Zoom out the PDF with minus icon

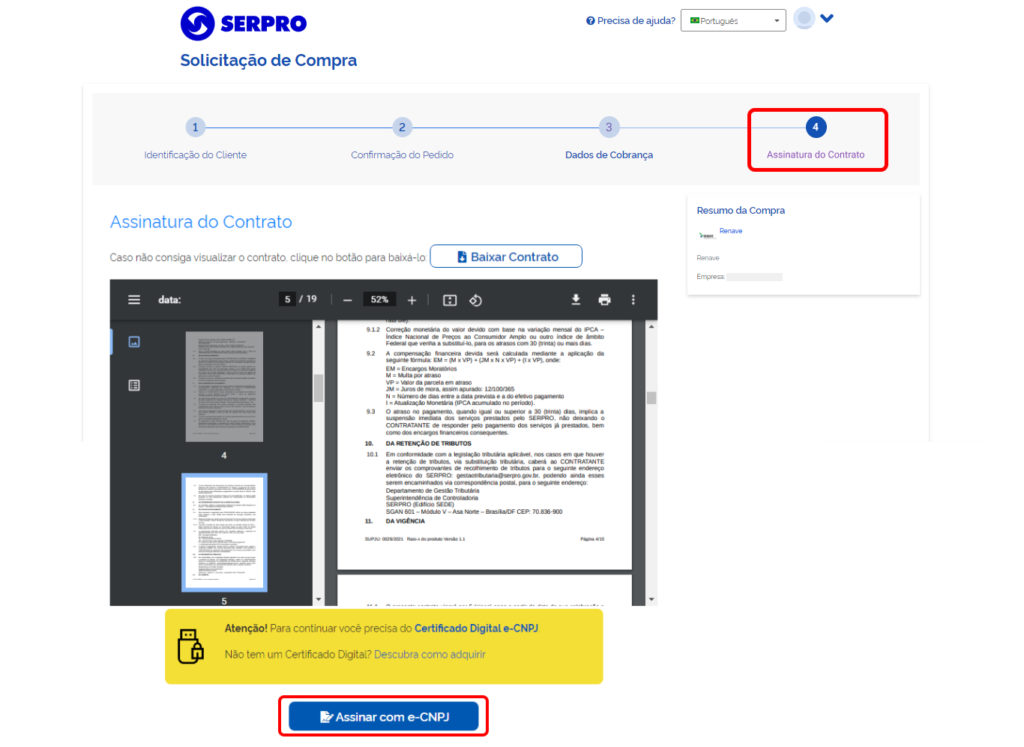[347, 300]
